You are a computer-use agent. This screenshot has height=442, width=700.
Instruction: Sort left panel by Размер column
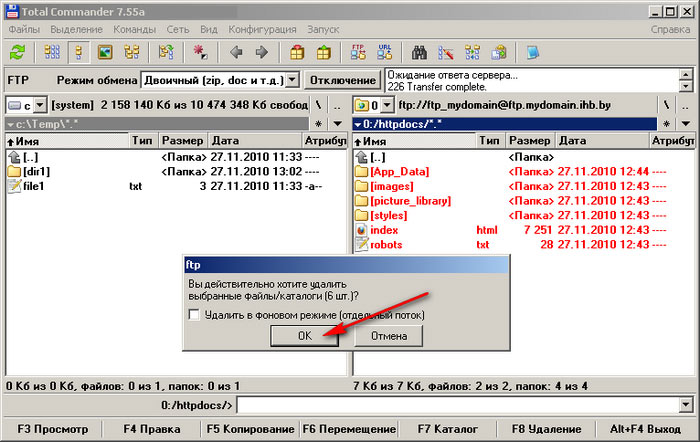[182, 141]
